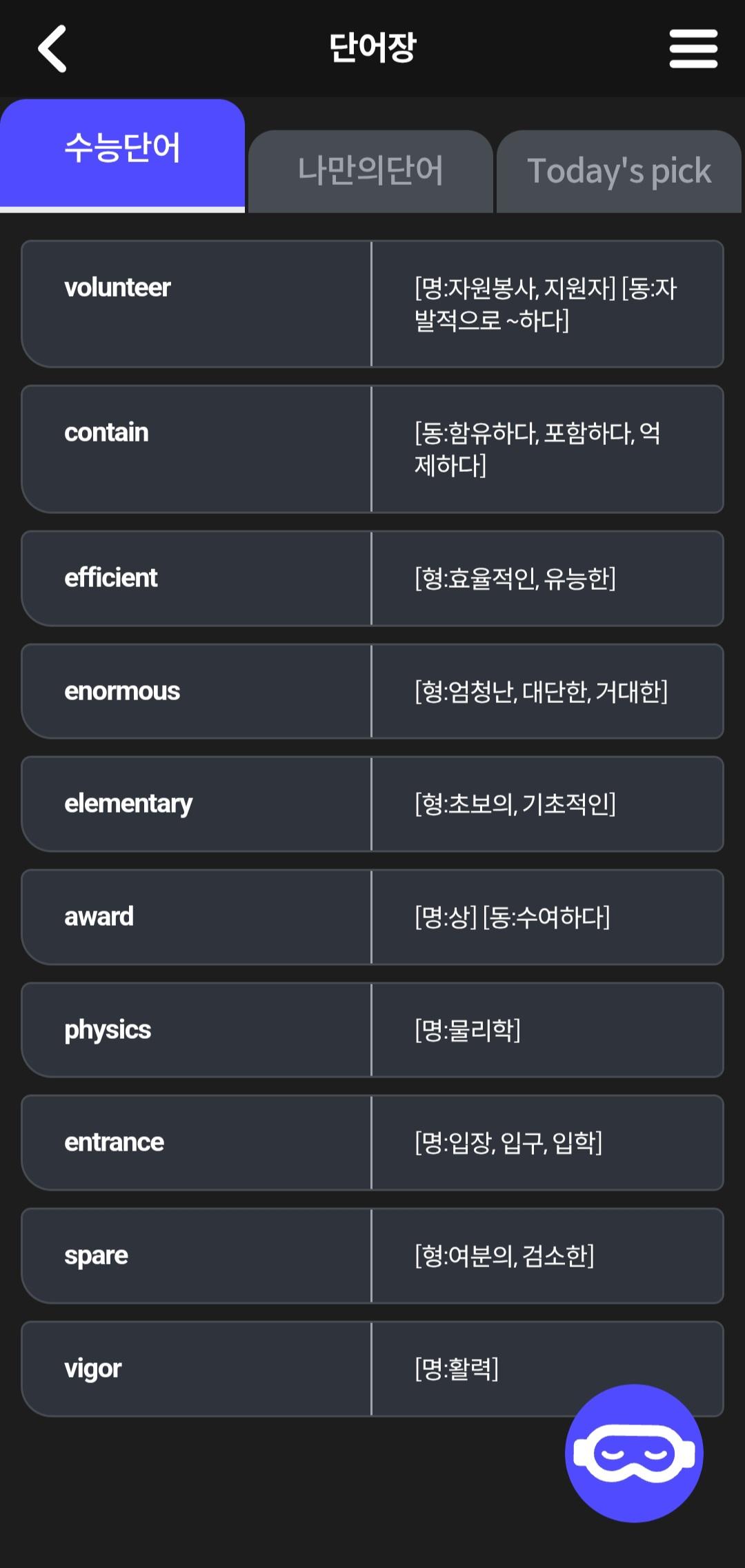Select the spare word row
Screen dimensions: 745x1568
(x=97, y=1256)
